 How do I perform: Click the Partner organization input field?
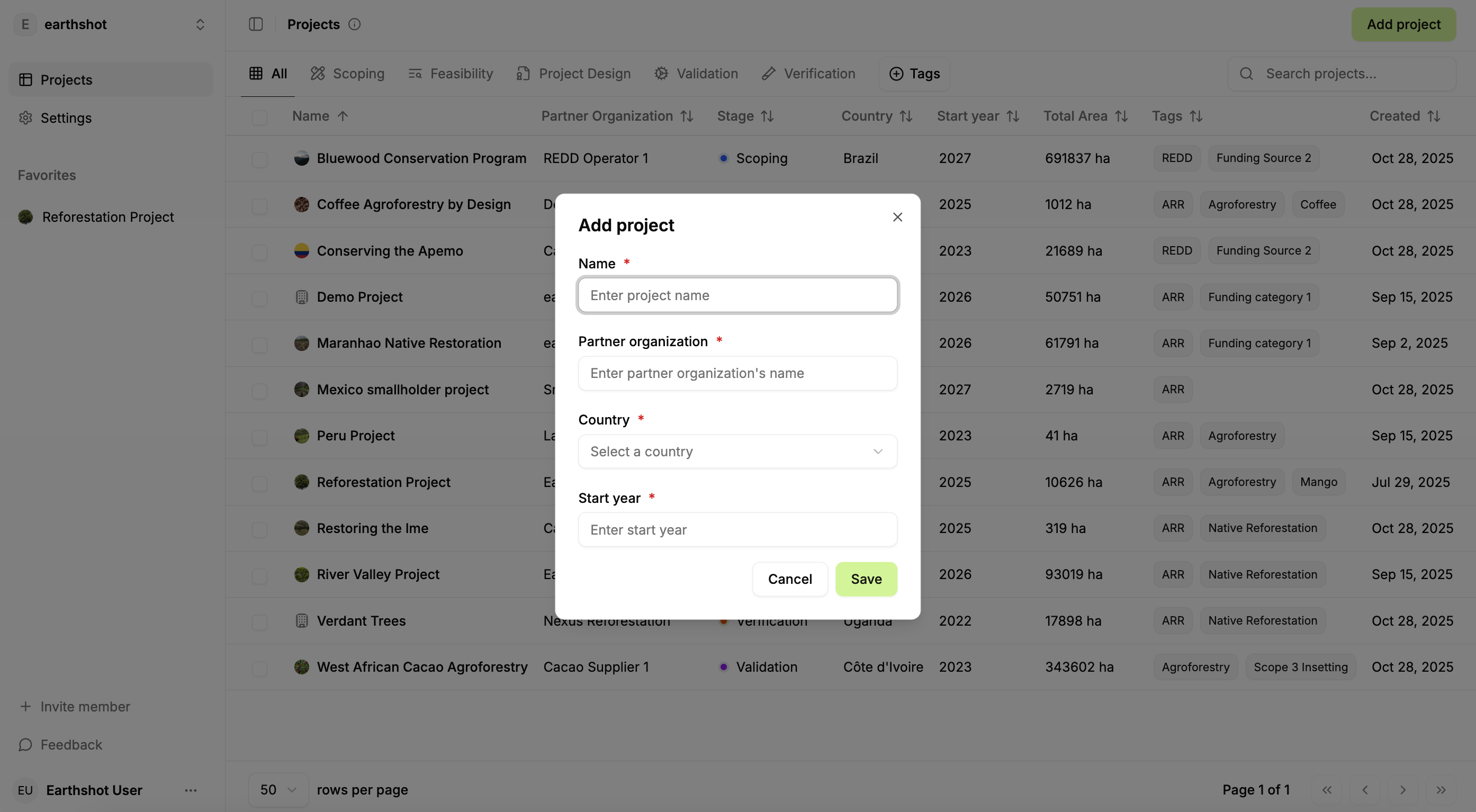click(737, 373)
